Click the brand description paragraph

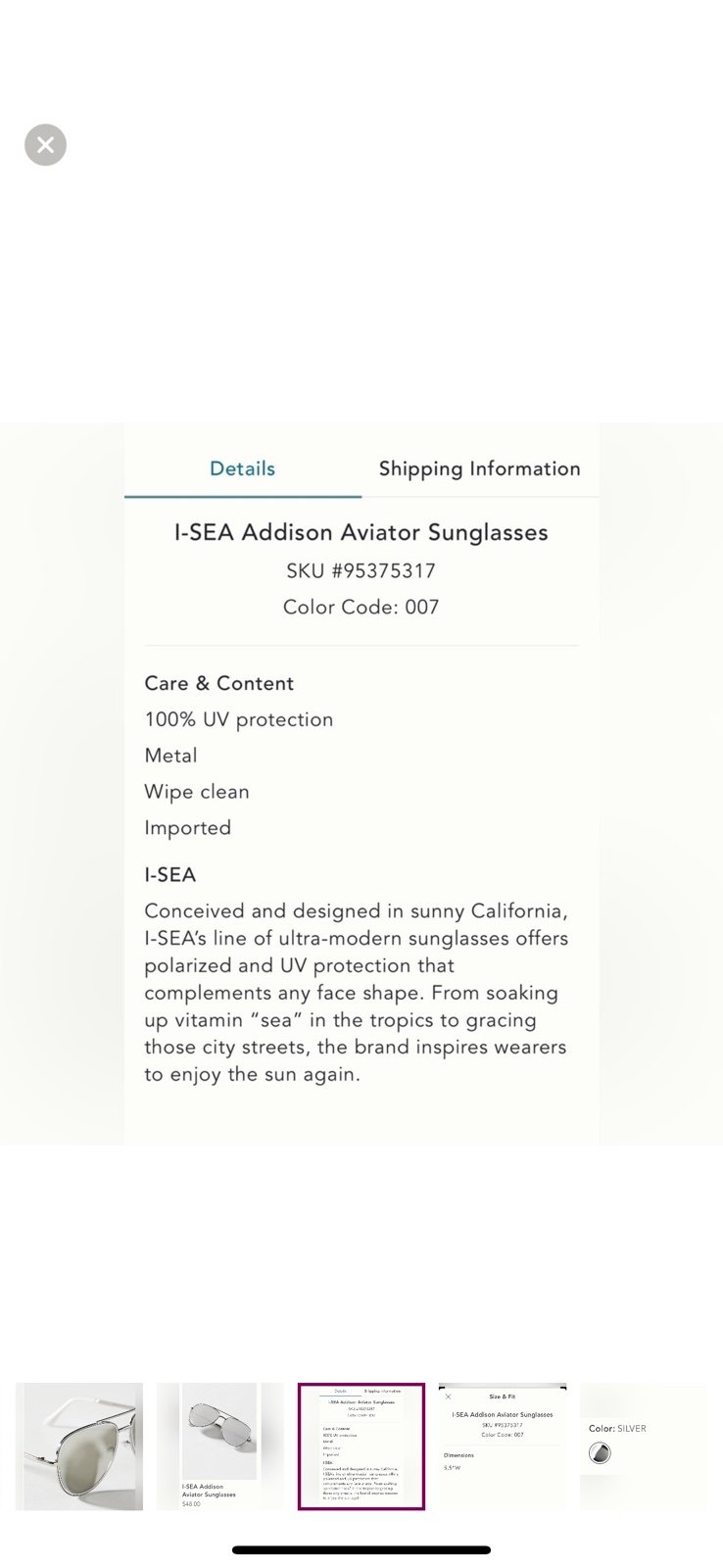[x=357, y=993]
